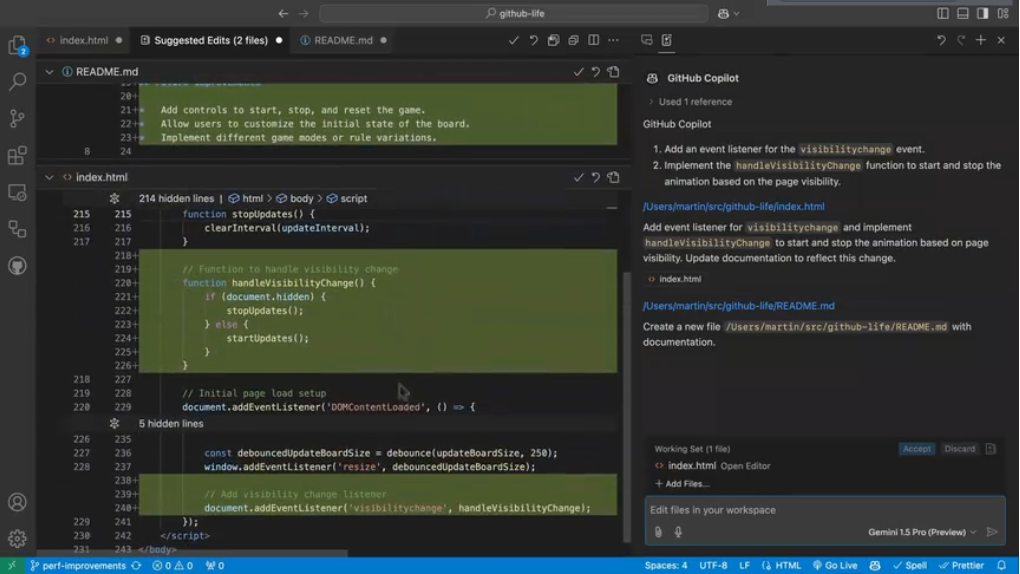Start a new Copilot edit session

point(981,40)
